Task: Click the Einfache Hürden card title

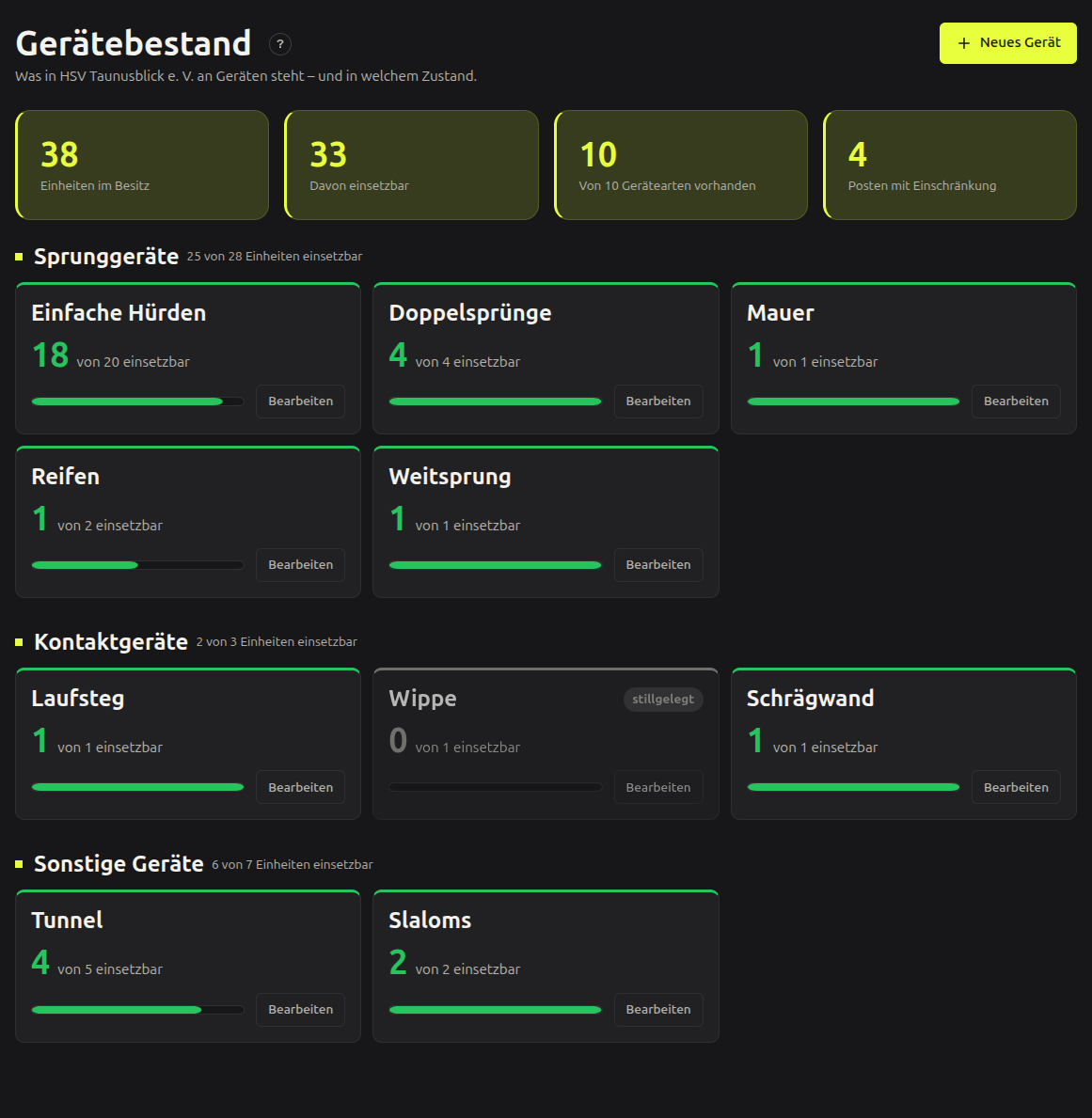Action: coord(119,313)
